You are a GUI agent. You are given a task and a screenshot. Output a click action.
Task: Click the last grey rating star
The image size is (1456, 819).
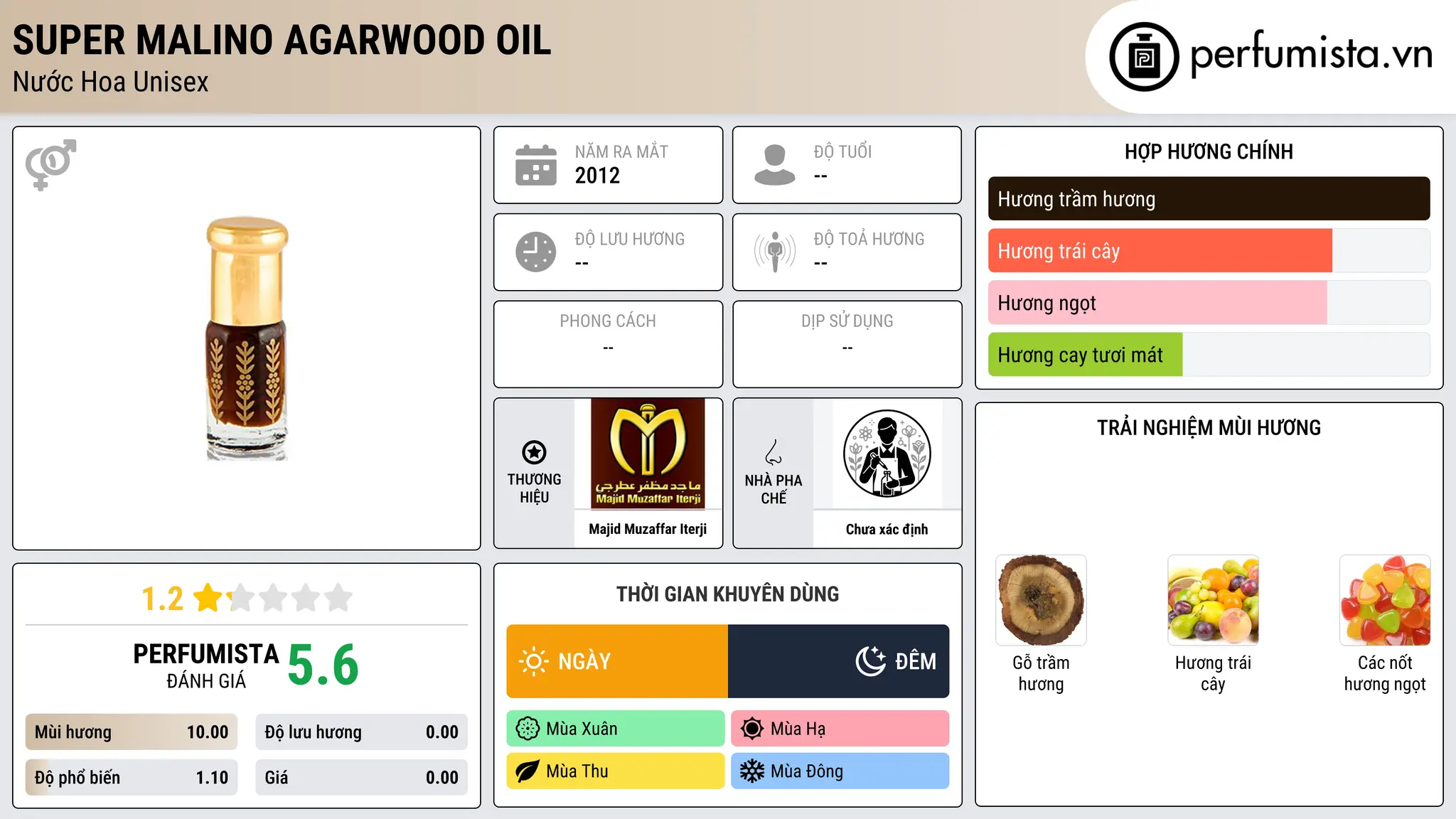[x=338, y=598]
